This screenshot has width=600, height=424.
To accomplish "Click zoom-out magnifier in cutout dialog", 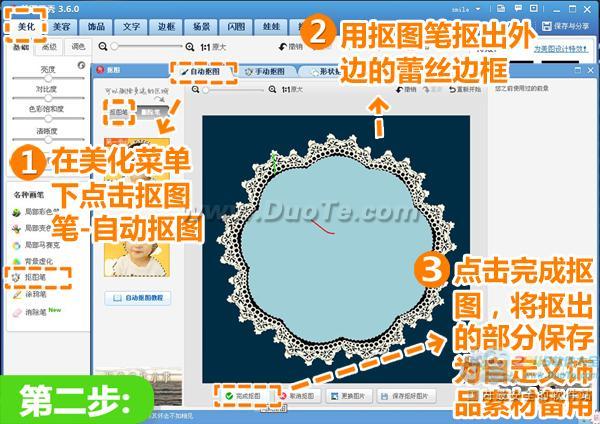I will [x=196, y=90].
